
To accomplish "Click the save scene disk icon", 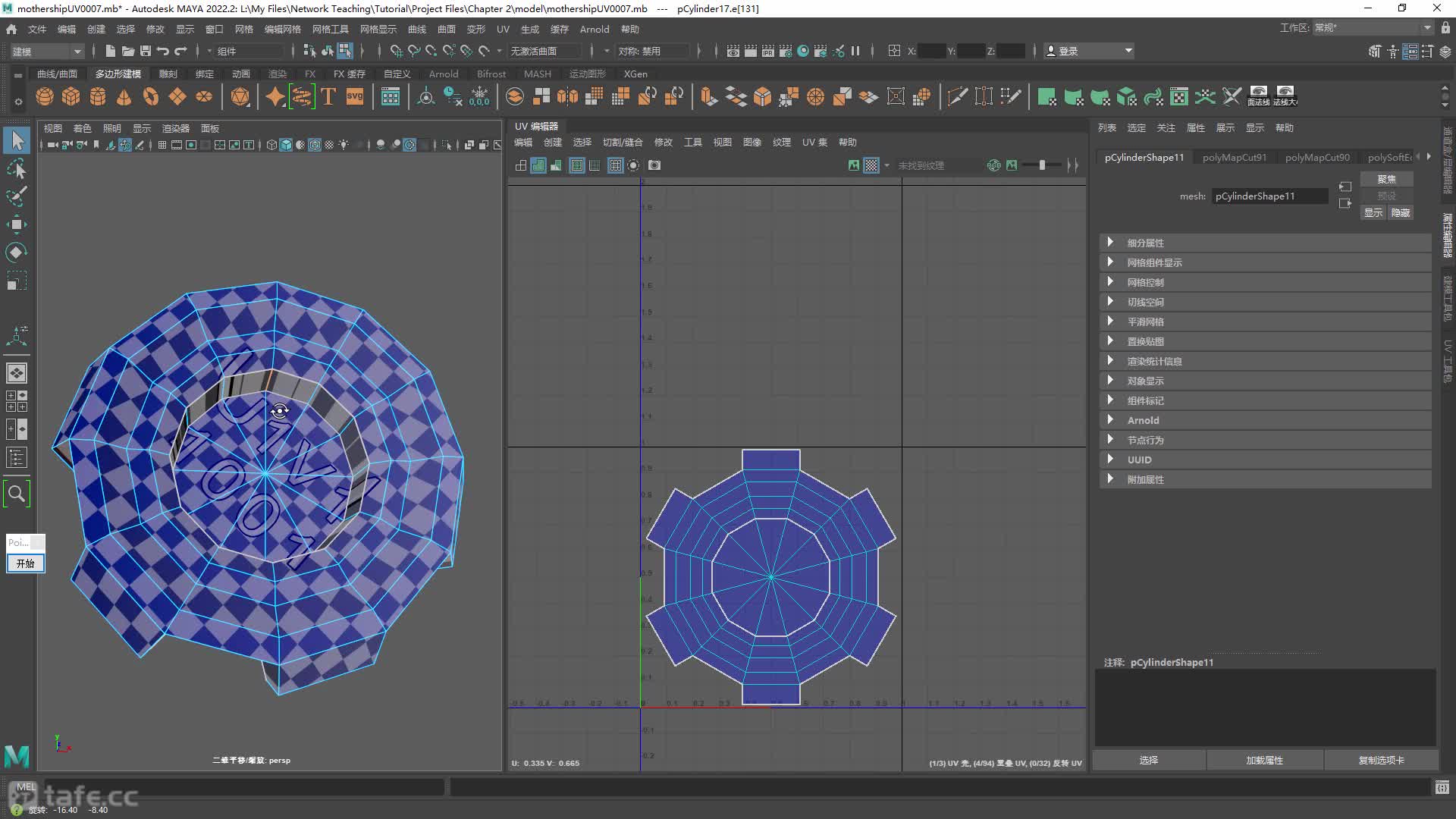I will (146, 51).
